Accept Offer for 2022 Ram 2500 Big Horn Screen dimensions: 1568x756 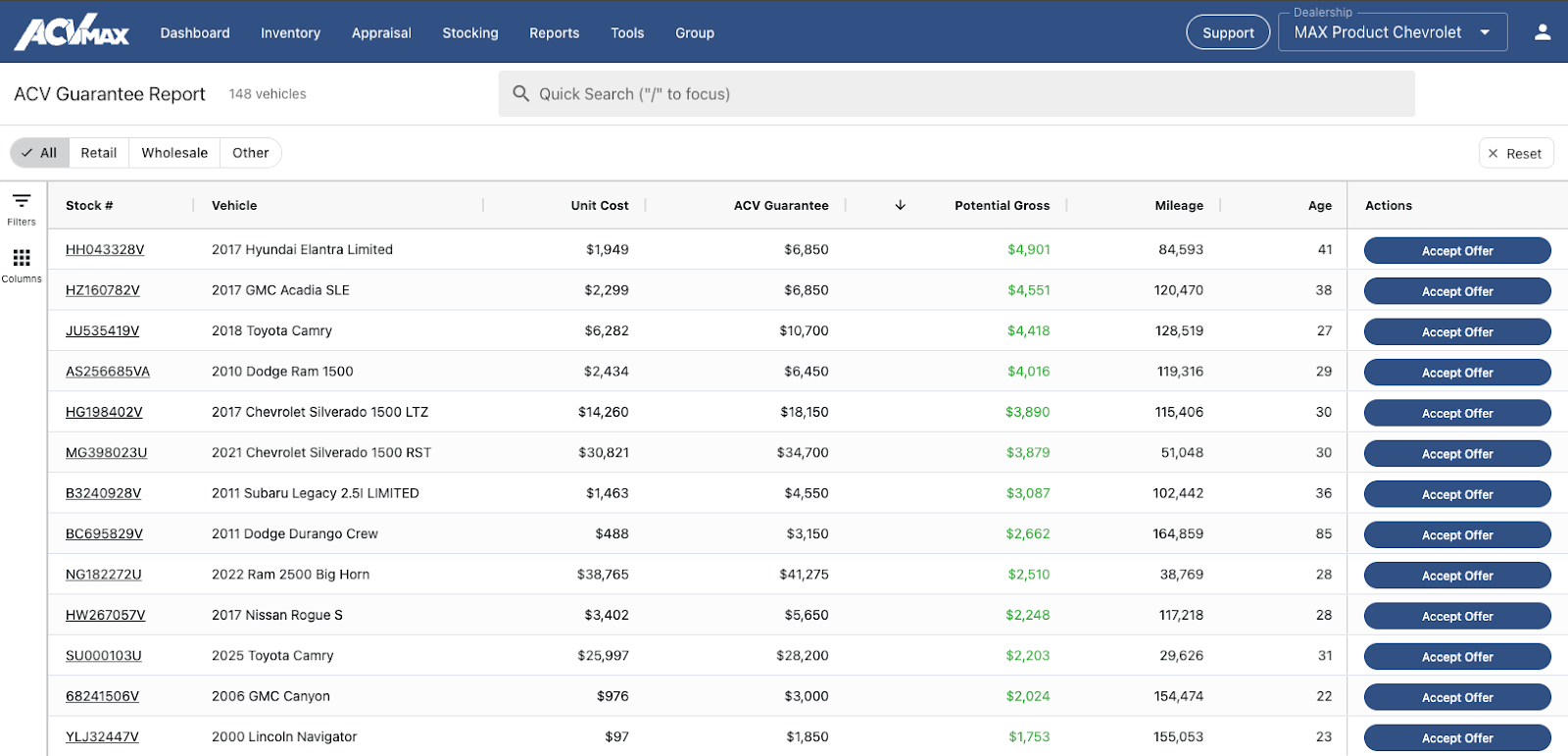tap(1457, 576)
